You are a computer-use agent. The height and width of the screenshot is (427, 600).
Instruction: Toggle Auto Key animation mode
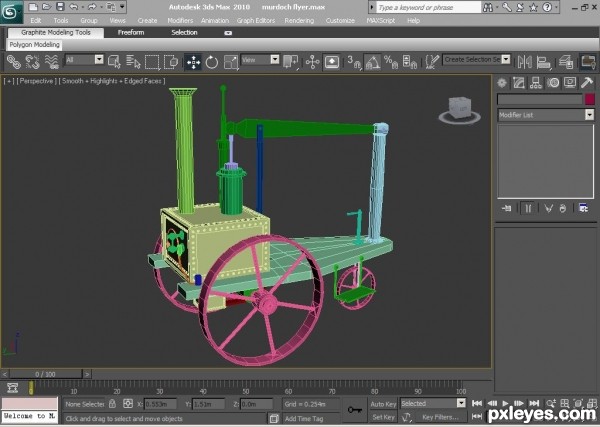pos(383,404)
